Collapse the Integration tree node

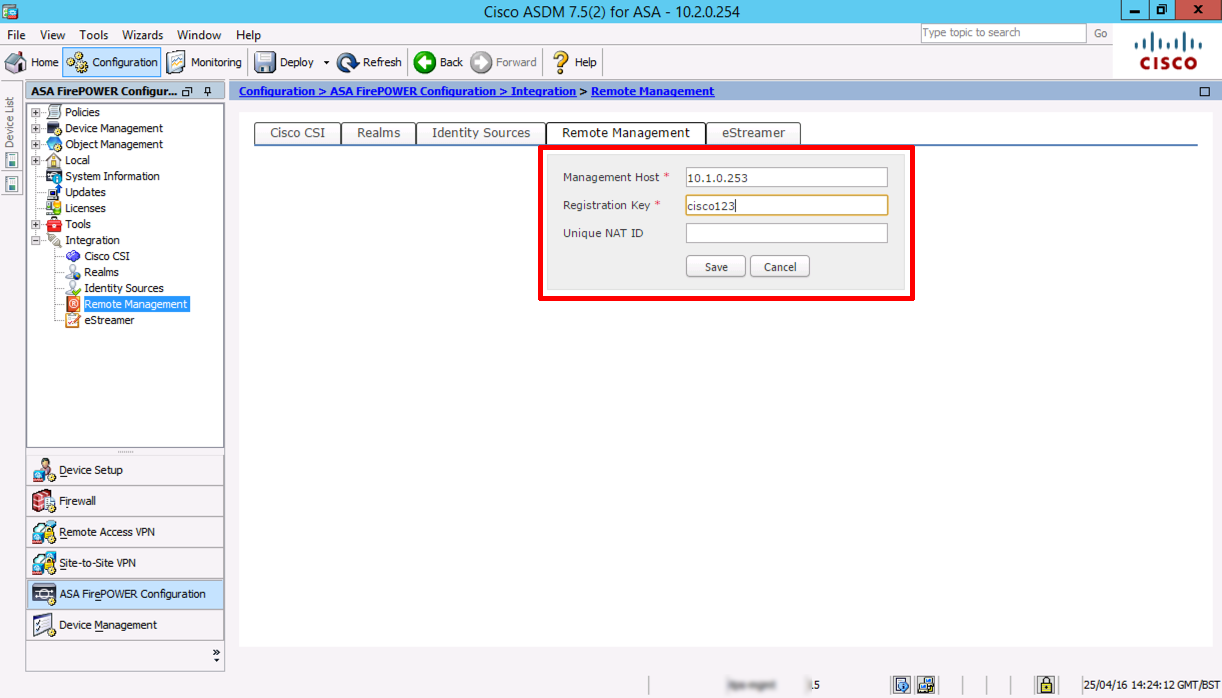(x=36, y=240)
